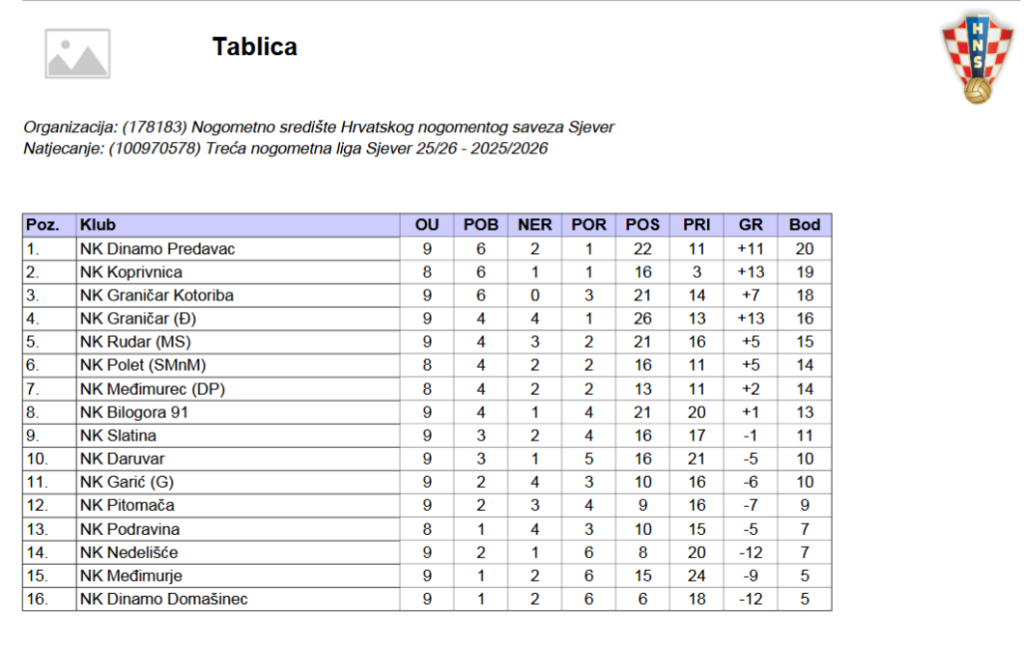Viewport: 1024px width, 647px height.
Task: Click the Klub column header
Action: pyautogui.click(x=98, y=225)
